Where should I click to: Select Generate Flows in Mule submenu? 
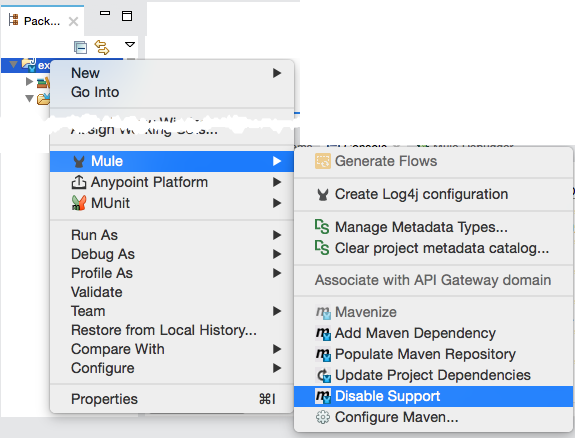coord(433,161)
